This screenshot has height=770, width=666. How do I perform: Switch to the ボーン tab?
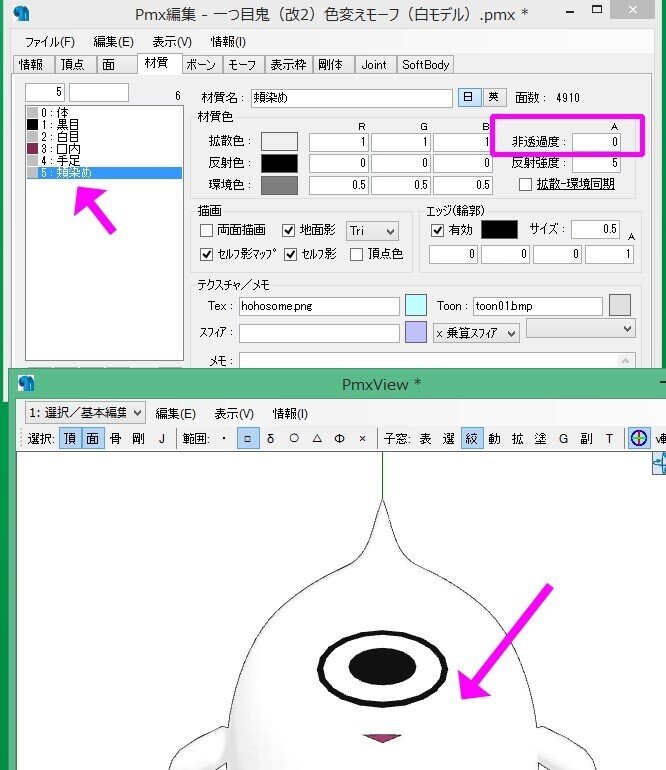coord(201,65)
